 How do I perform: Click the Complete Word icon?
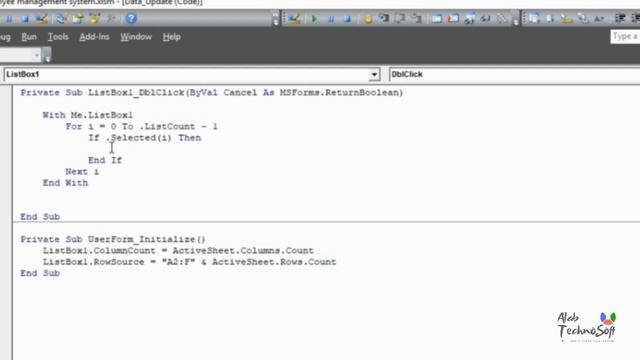(599, 18)
